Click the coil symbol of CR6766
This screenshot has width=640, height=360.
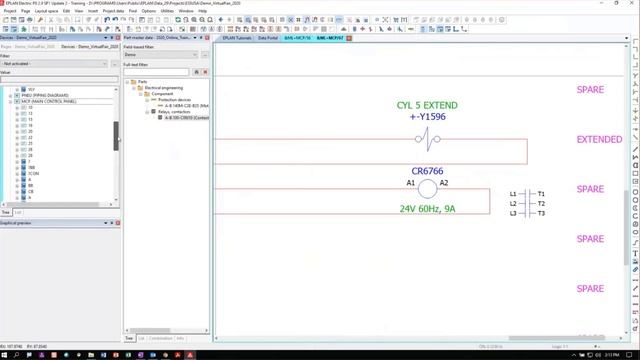pyautogui.click(x=427, y=189)
